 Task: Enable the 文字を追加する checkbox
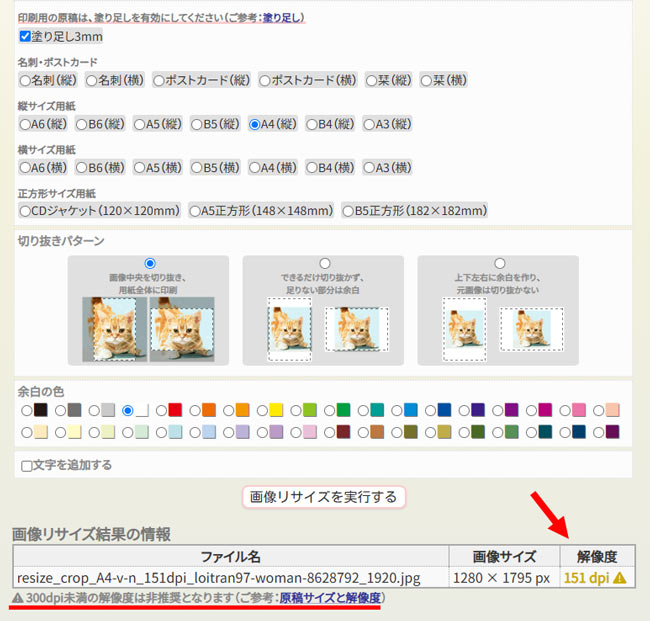(x=27, y=466)
